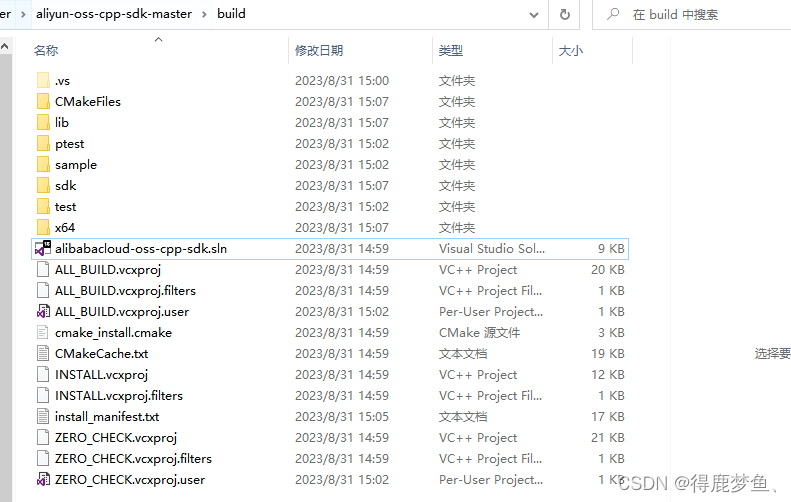This screenshot has height=502, width=791.
Task: Click the search magnifier icon
Action: coord(613,14)
